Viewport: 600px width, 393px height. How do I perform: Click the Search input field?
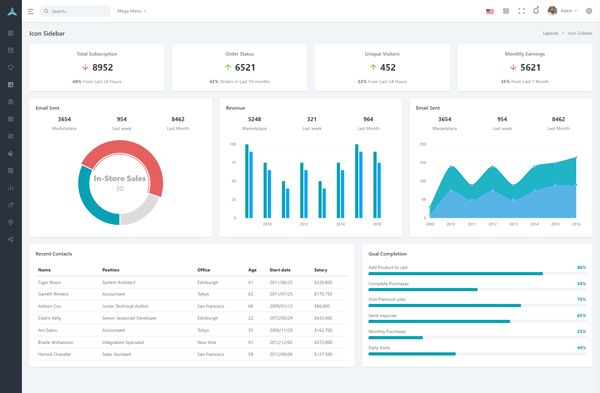click(75, 11)
